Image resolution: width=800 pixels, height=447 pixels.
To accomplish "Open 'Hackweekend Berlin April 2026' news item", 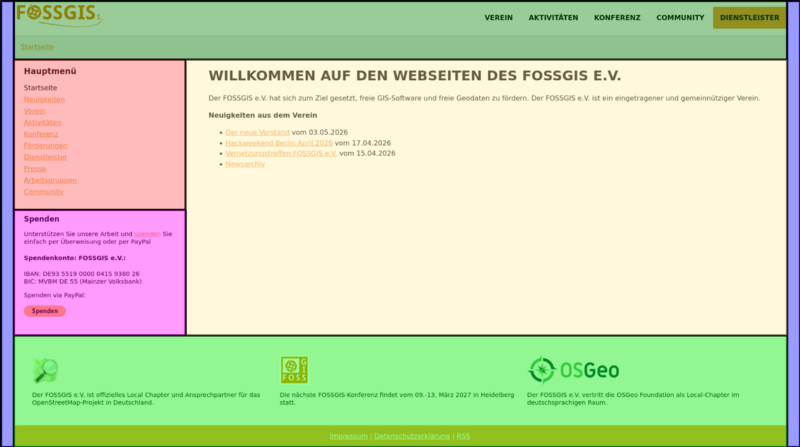I will (279, 143).
